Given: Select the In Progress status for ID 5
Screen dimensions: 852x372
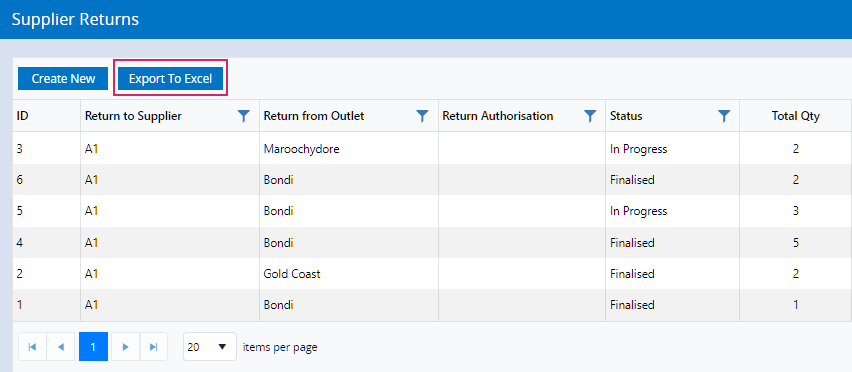Looking at the screenshot, I should (638, 211).
